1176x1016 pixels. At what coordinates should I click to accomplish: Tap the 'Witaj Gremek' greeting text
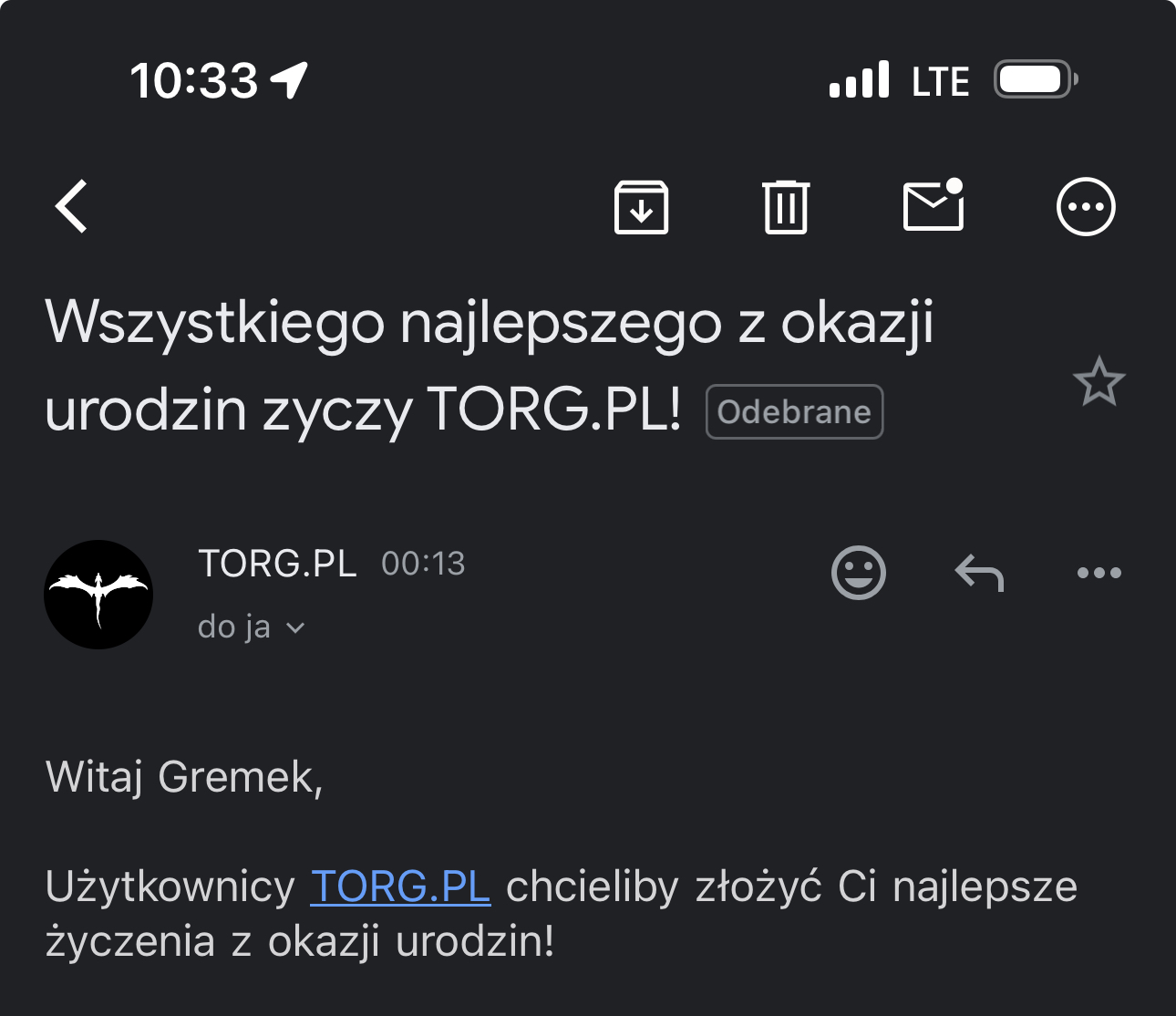click(184, 777)
